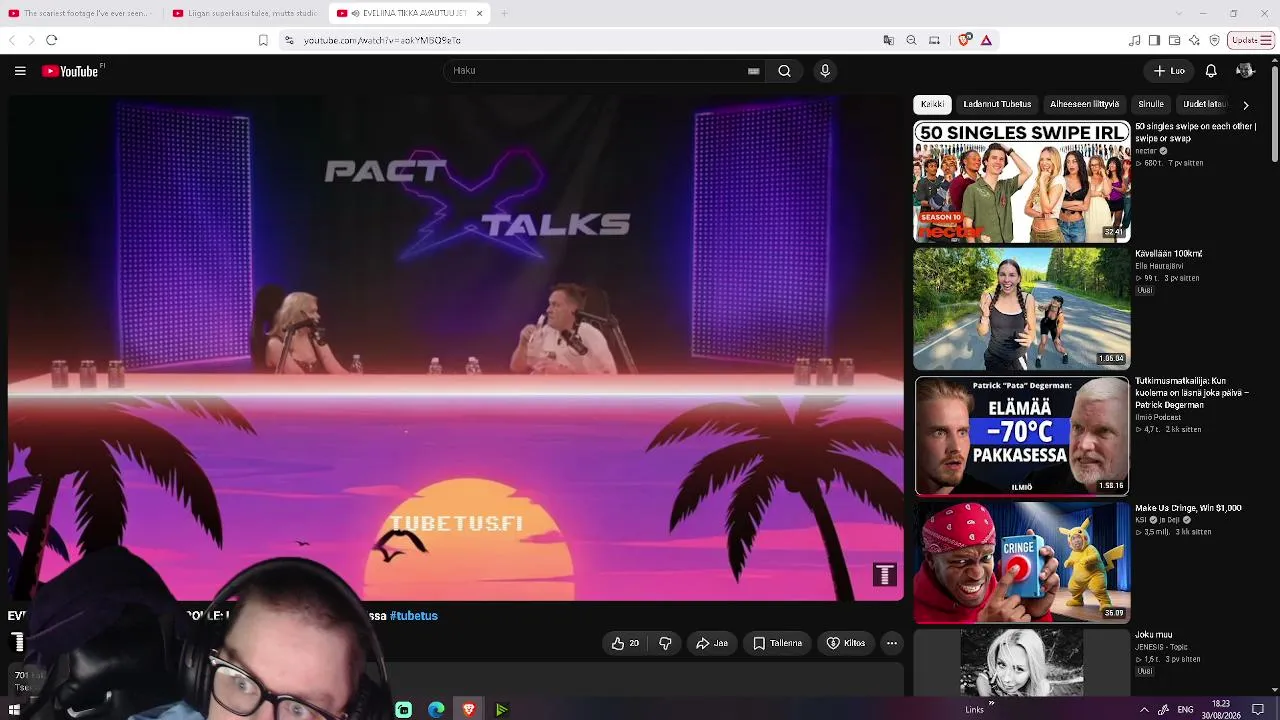Open the on-screen keyboard icon in search box
1280x720 pixels.
click(753, 71)
